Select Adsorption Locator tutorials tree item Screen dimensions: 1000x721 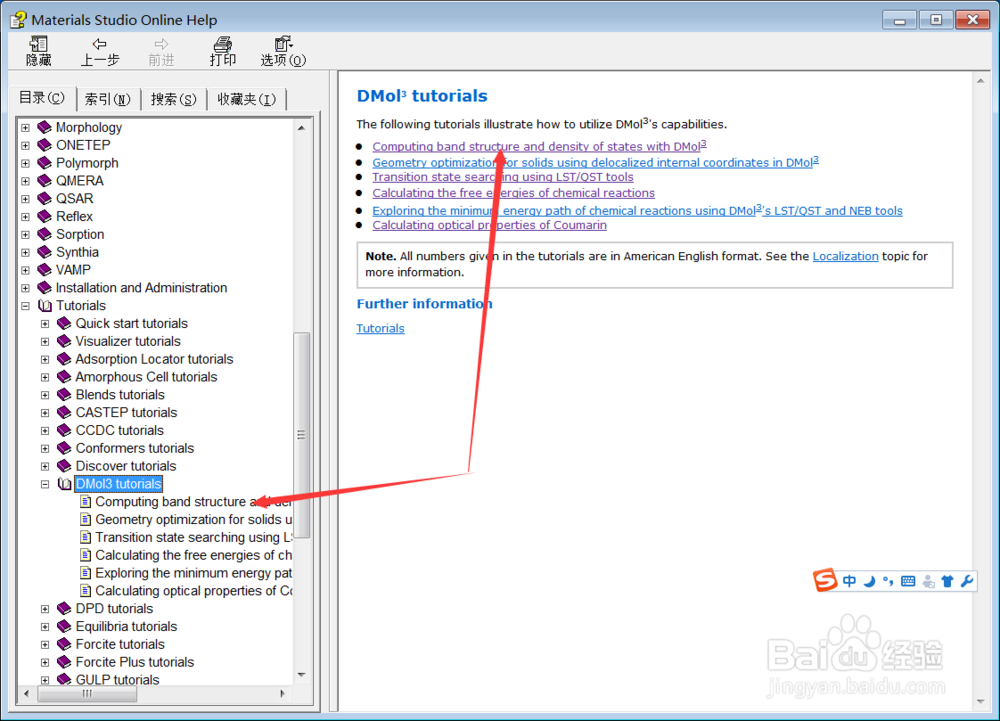tap(154, 360)
